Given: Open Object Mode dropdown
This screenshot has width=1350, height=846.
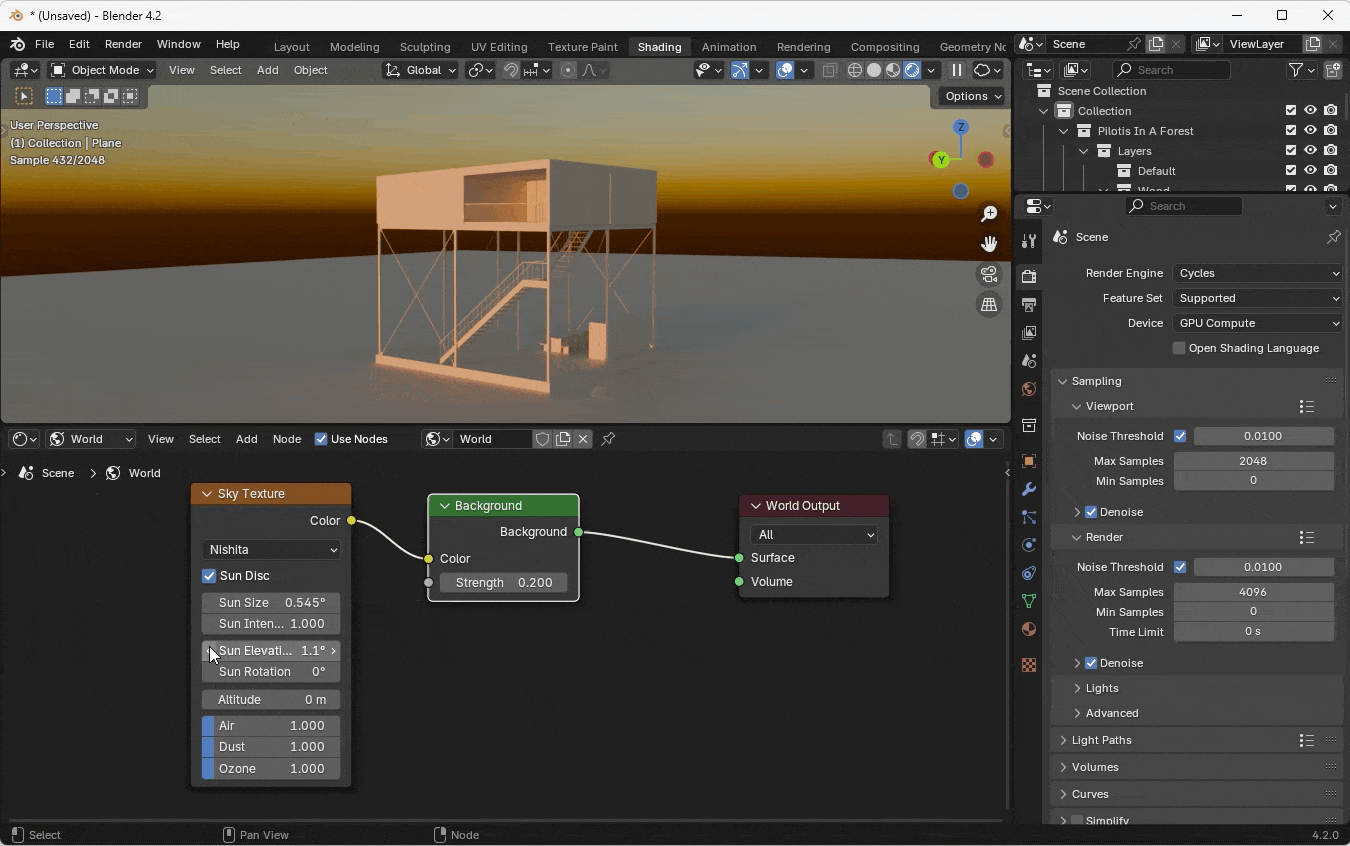Looking at the screenshot, I should pyautogui.click(x=102, y=70).
